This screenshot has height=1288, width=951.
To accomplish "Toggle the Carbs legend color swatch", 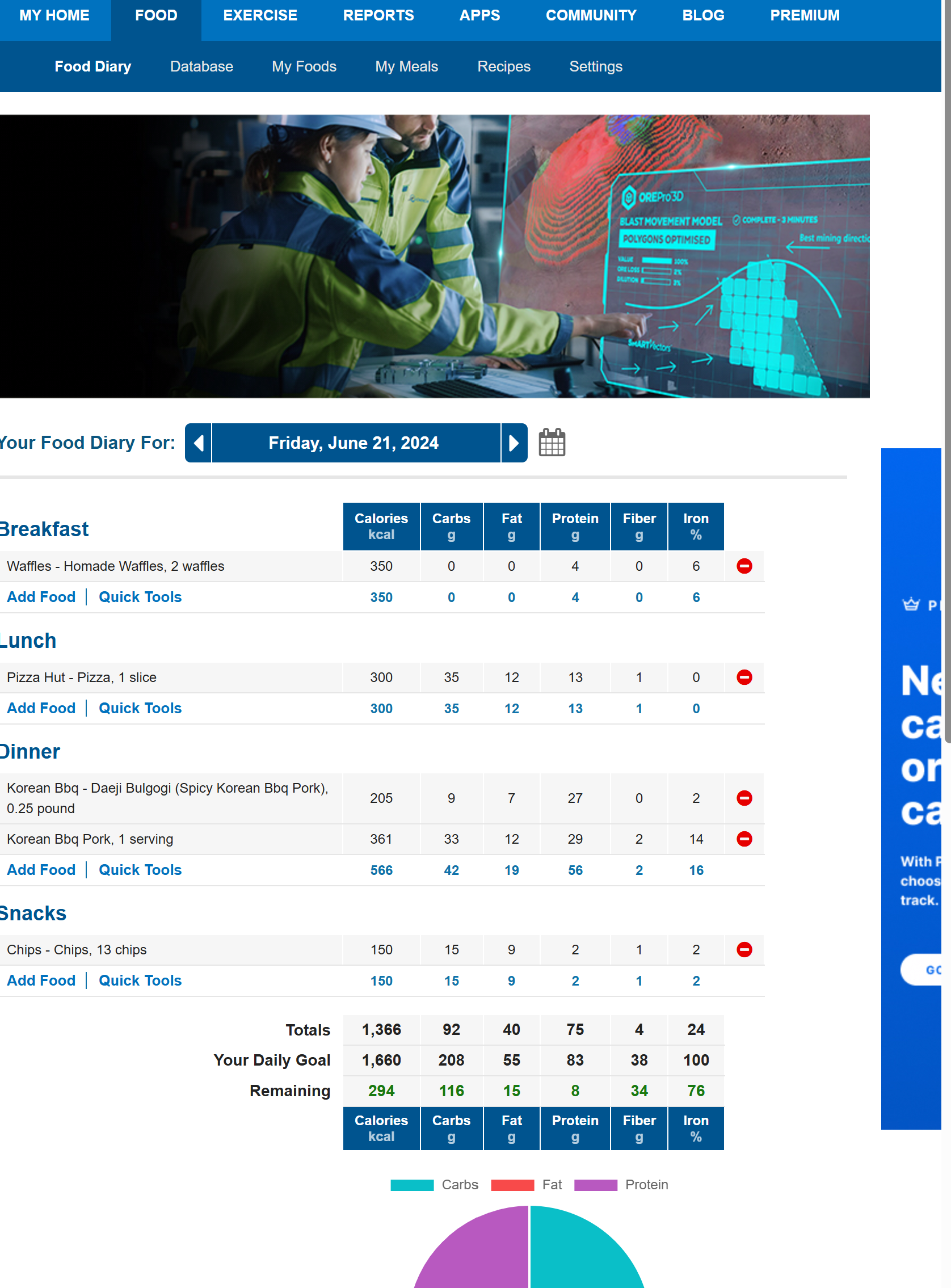I will click(x=411, y=1185).
